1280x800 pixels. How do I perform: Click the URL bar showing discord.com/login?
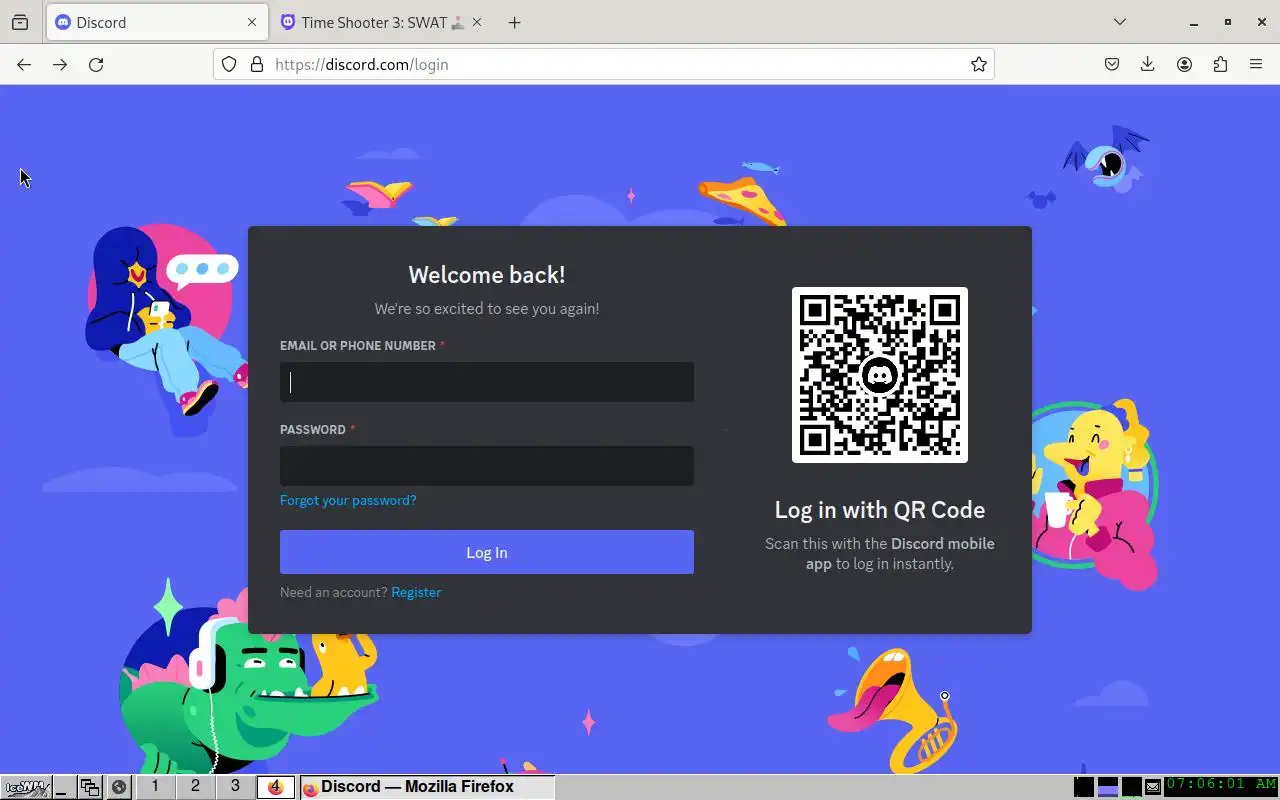(604, 64)
